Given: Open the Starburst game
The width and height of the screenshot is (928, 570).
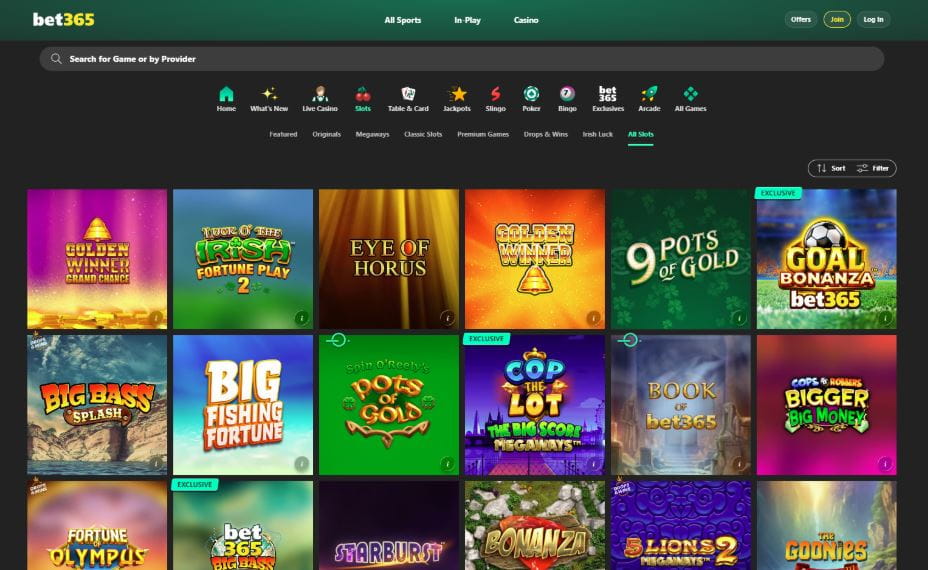Looking at the screenshot, I should pyautogui.click(x=389, y=526).
